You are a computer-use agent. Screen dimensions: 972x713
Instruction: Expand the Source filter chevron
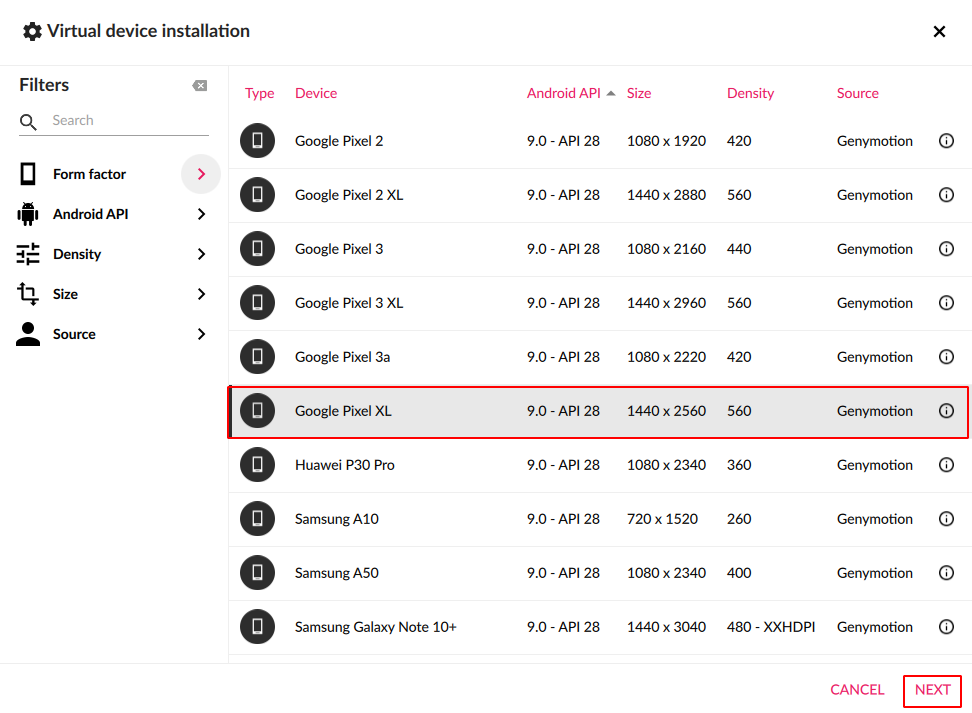(x=201, y=334)
